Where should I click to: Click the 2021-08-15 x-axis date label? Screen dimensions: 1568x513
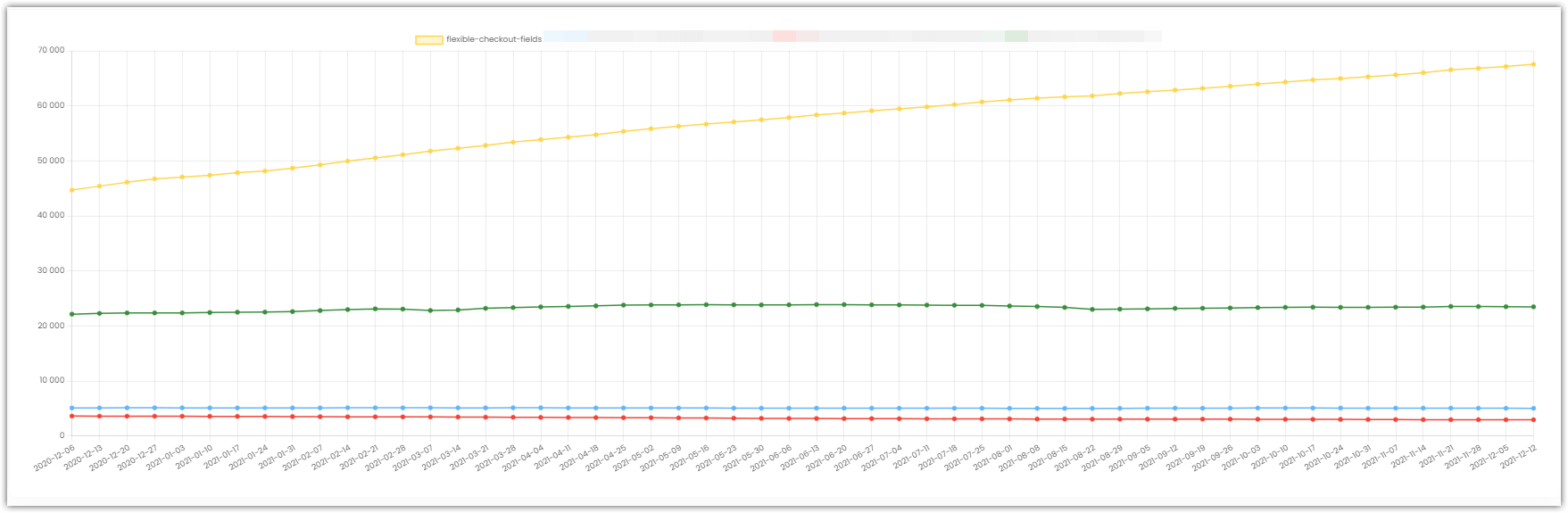1049,457
